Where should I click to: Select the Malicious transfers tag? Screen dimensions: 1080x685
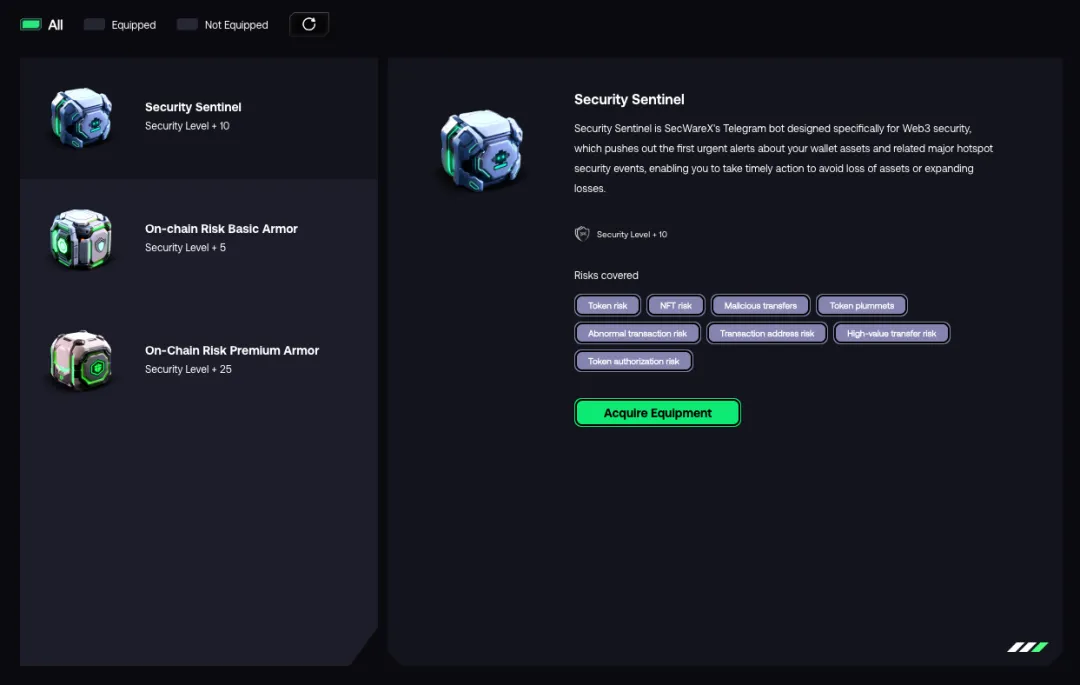coord(760,306)
